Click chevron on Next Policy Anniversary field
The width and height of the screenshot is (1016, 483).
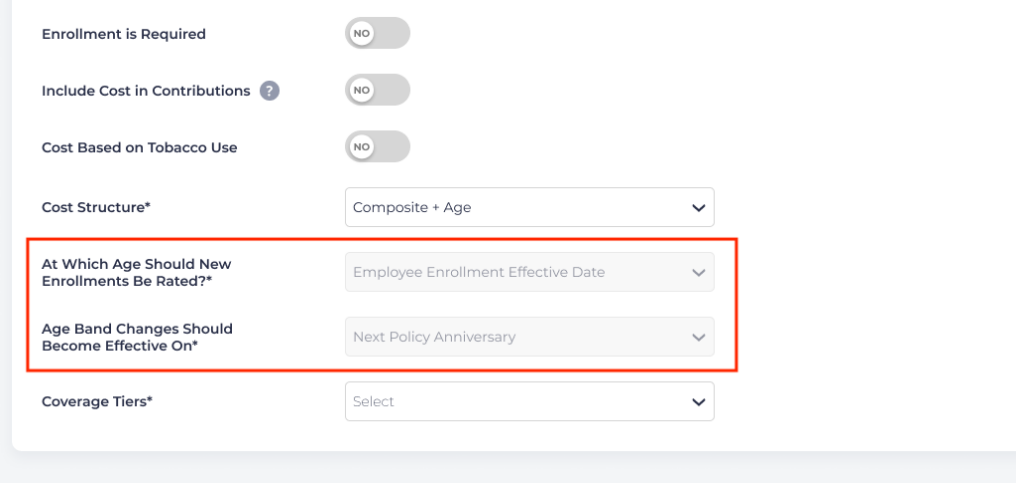tap(698, 337)
